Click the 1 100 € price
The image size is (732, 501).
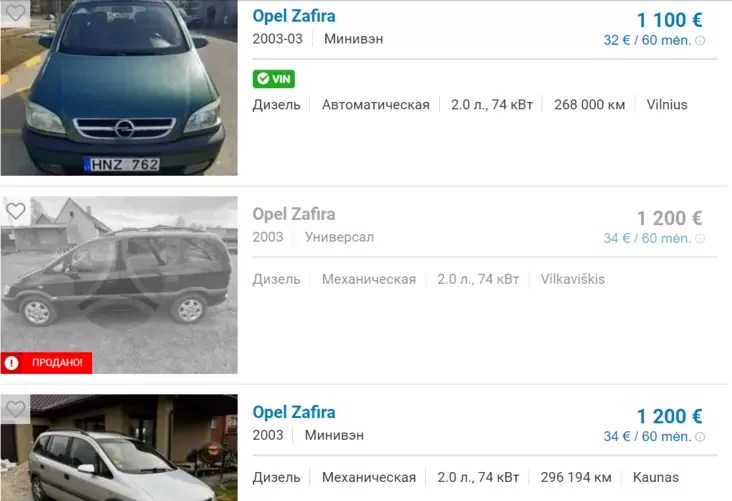point(669,20)
